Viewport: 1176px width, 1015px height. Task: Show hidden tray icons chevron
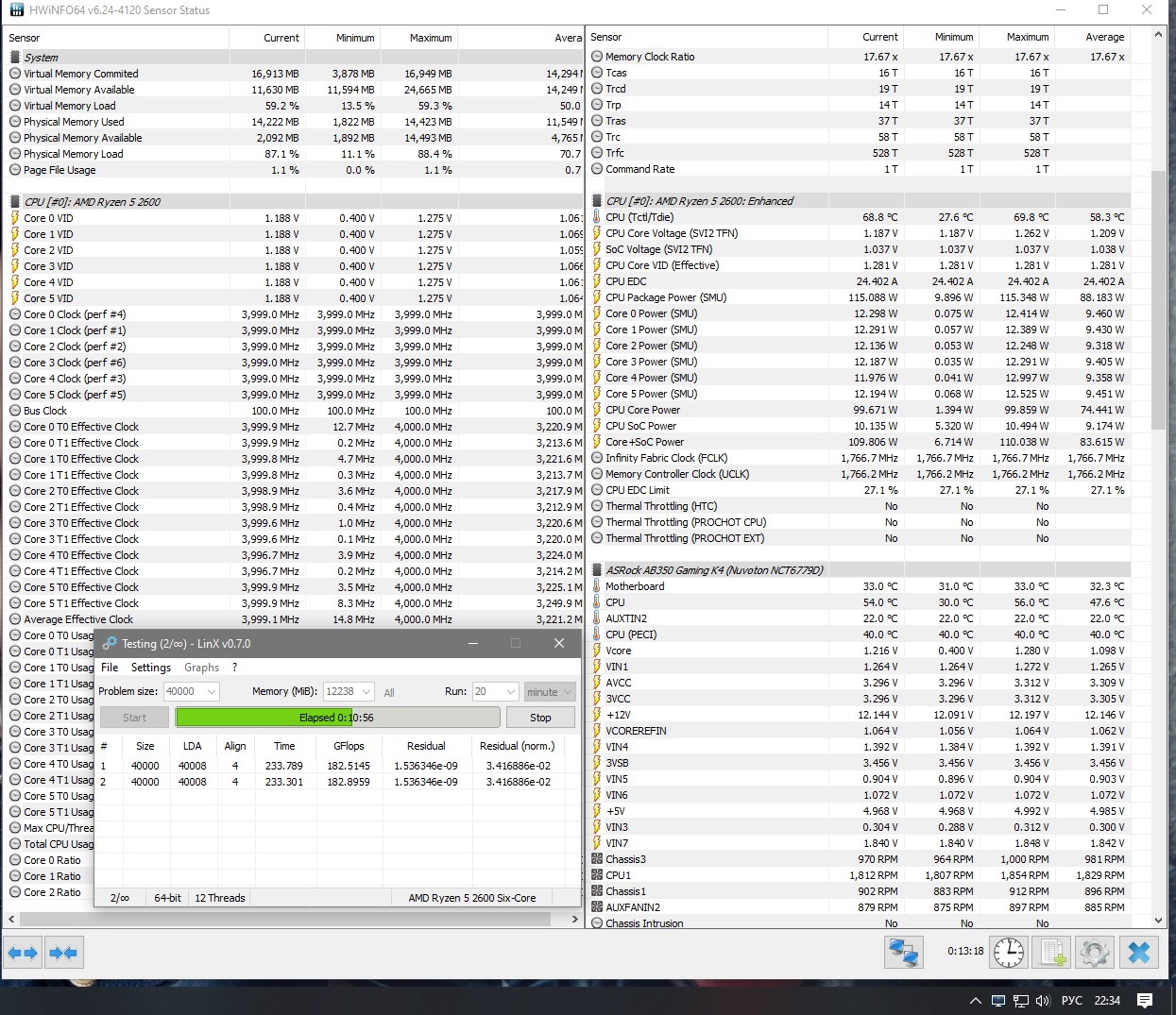pos(976,1001)
